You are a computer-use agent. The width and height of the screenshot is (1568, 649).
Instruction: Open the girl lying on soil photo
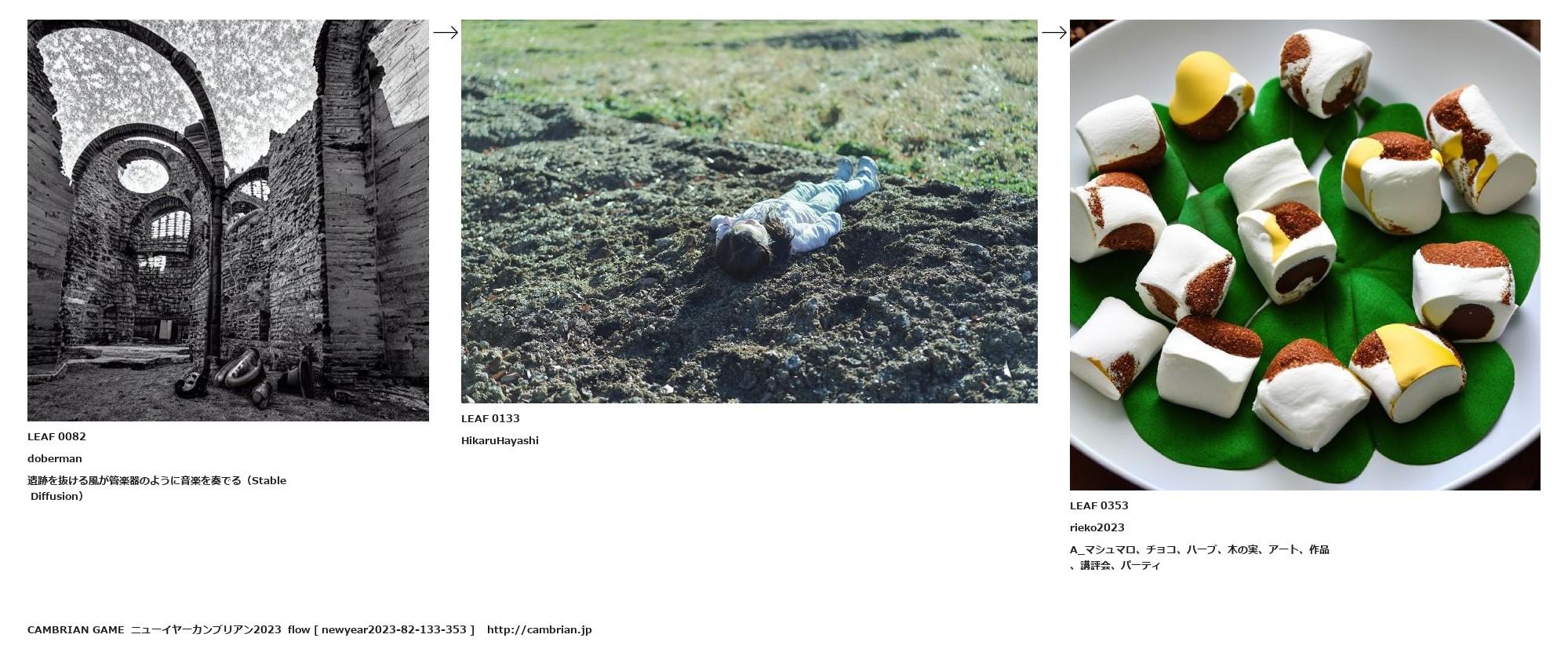[749, 211]
